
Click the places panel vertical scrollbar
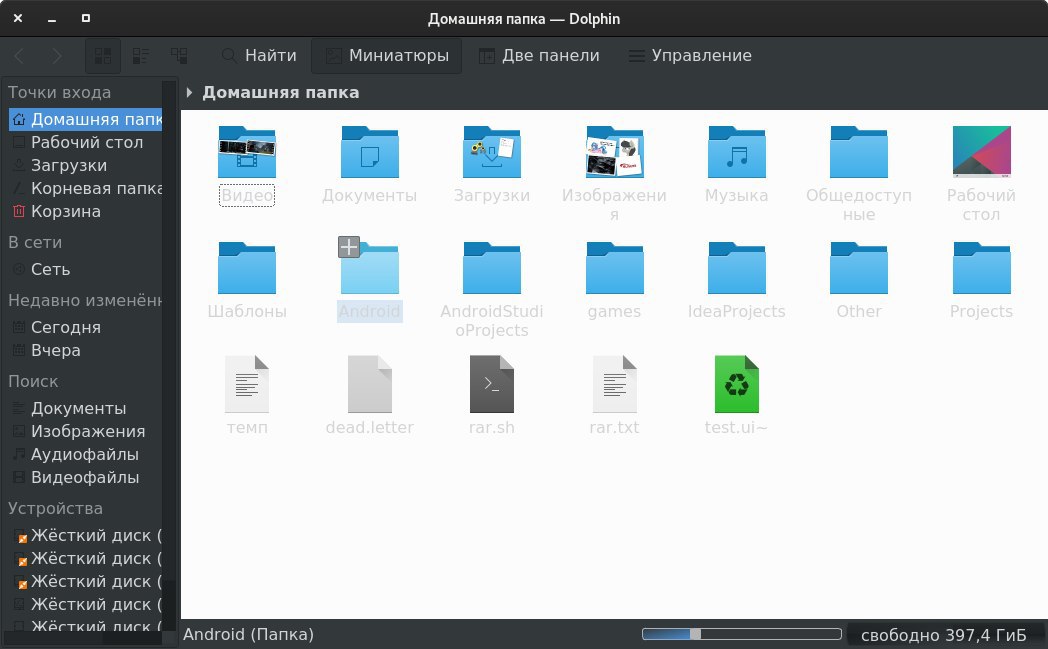170,354
